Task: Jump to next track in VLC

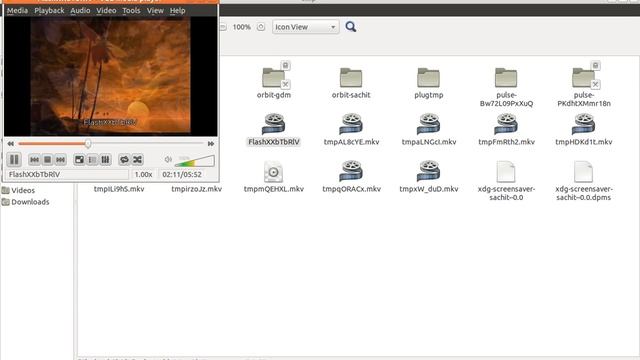Action: (60, 160)
